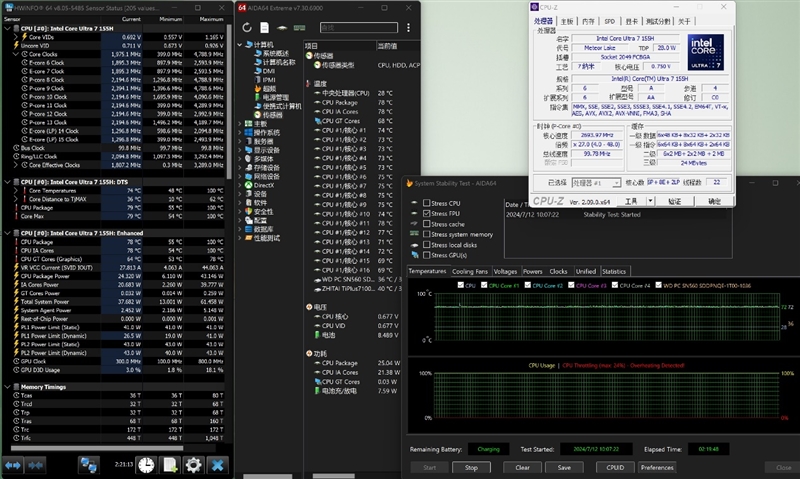Click HWiNFO vertical scrollbar

tap(229, 102)
